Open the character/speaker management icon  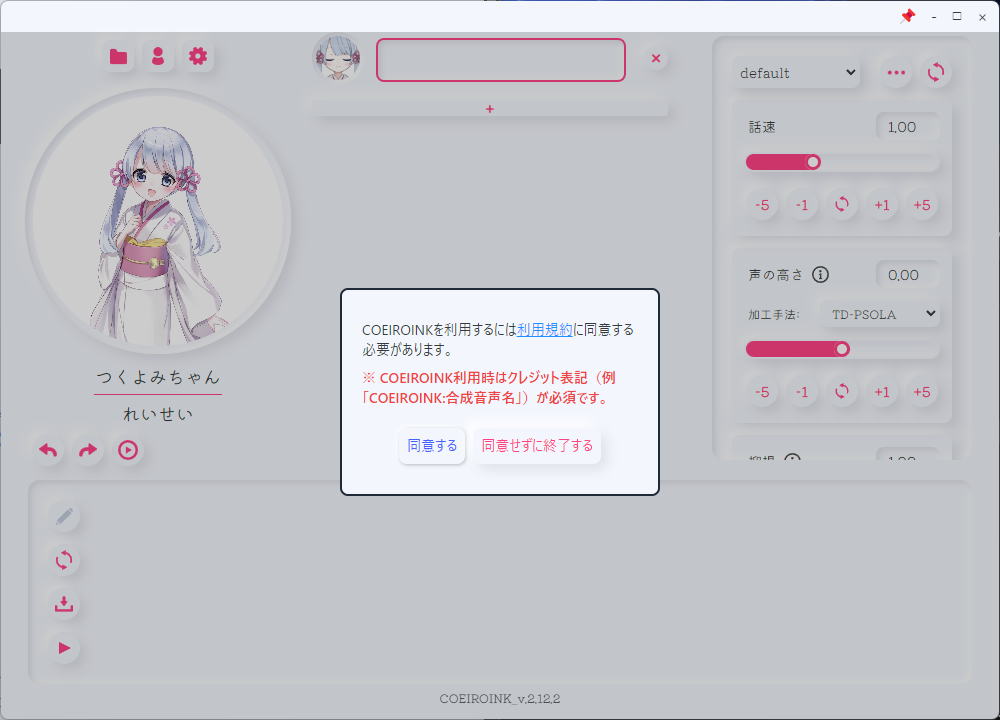tap(158, 57)
